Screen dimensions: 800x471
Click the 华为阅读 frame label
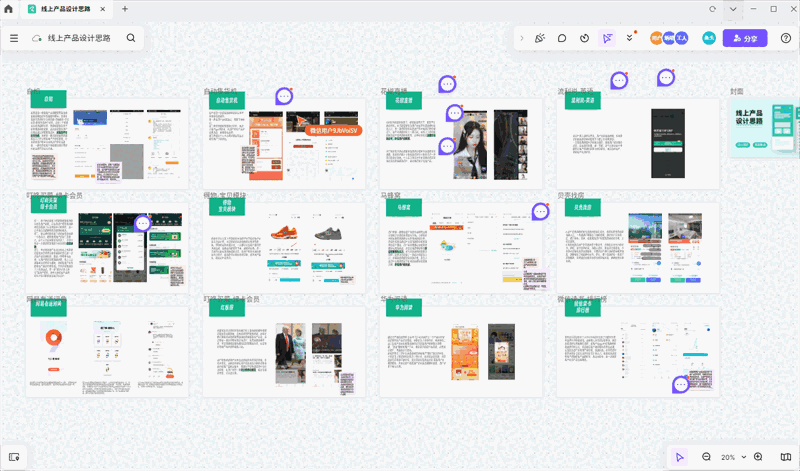394,299
